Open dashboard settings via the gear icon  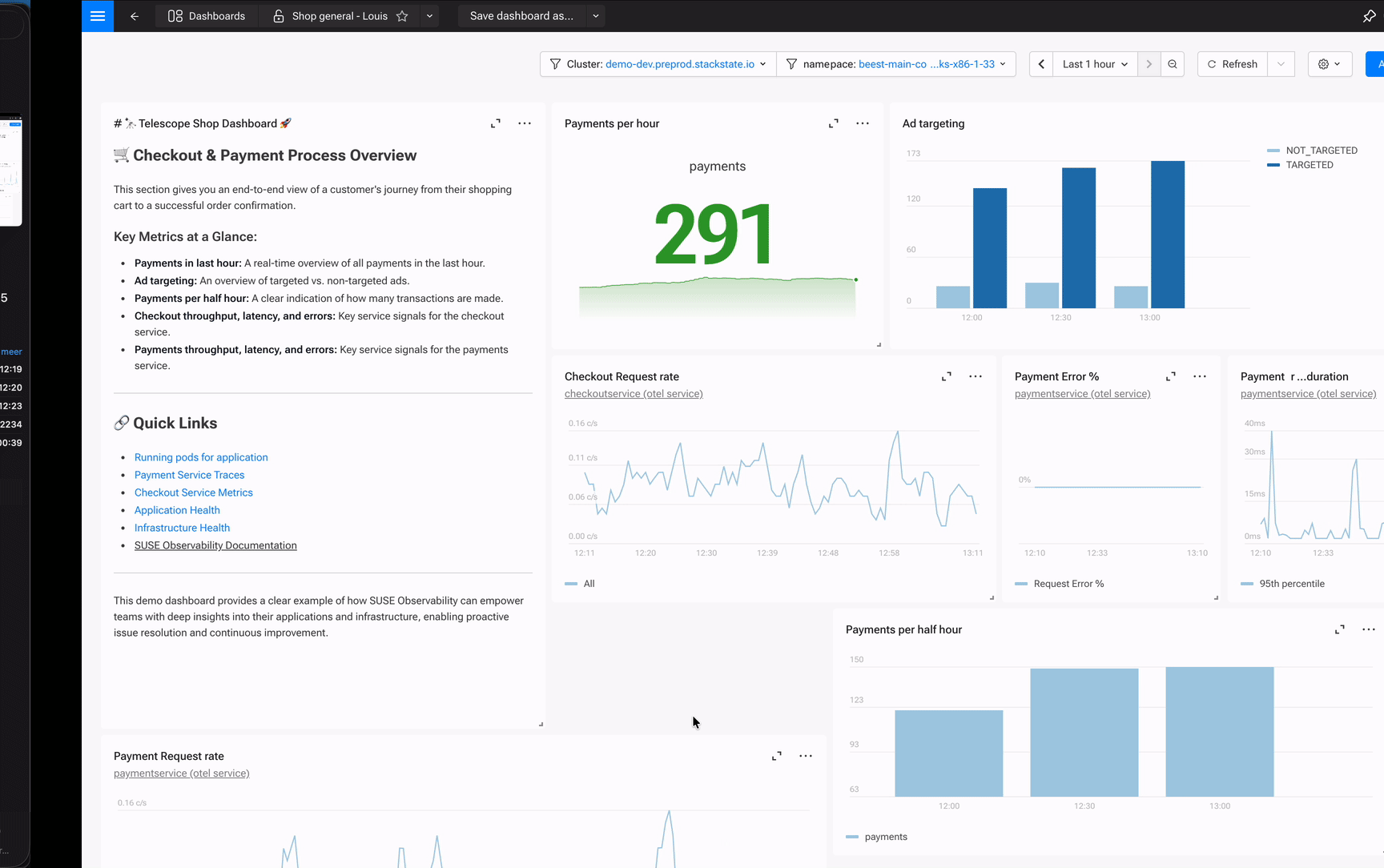tap(1325, 63)
